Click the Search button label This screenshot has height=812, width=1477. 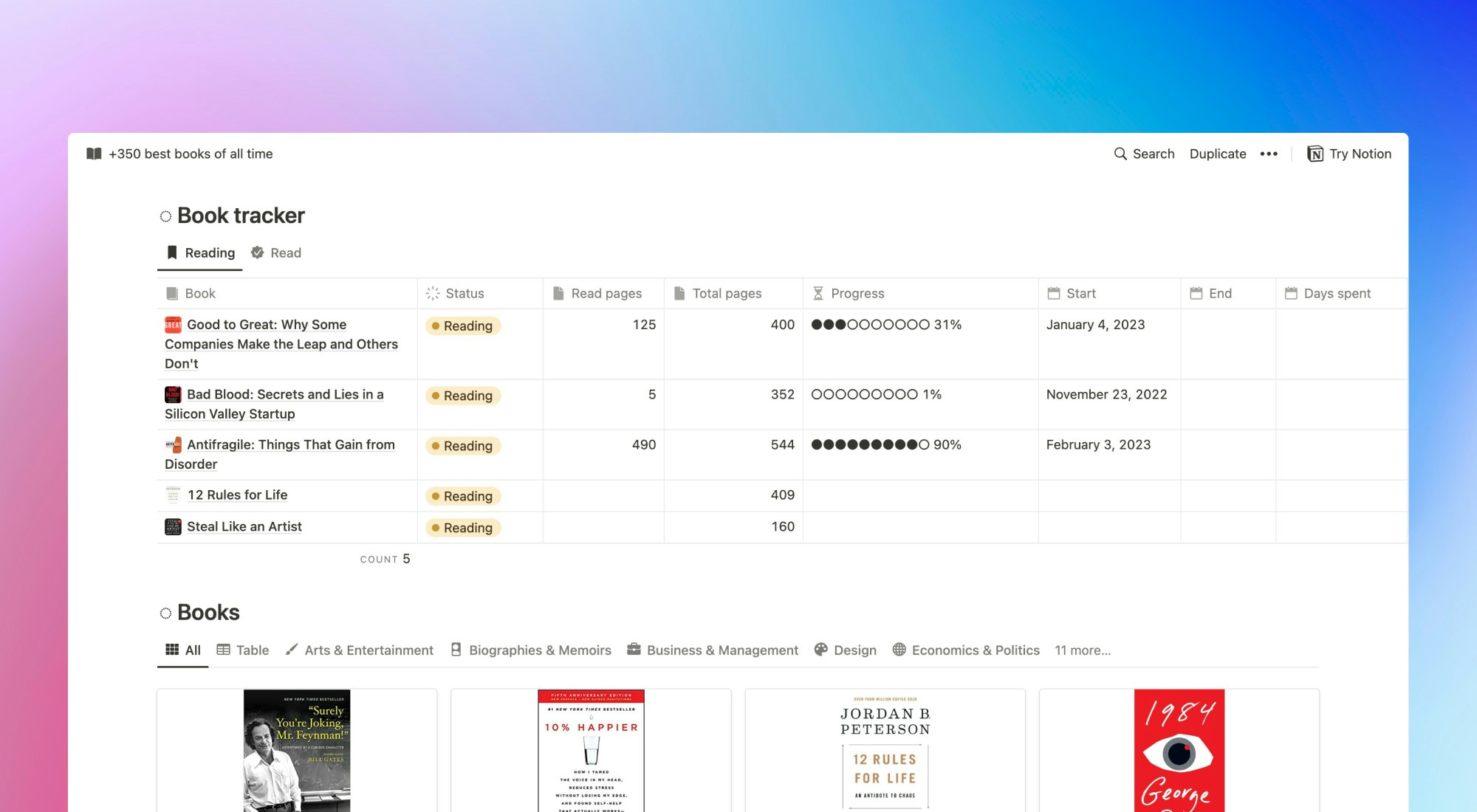(x=1154, y=154)
